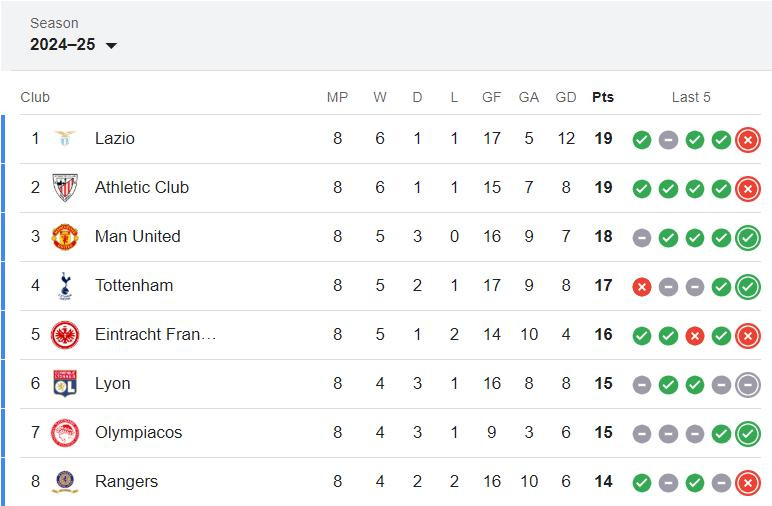Select the Pts column header

(x=603, y=97)
